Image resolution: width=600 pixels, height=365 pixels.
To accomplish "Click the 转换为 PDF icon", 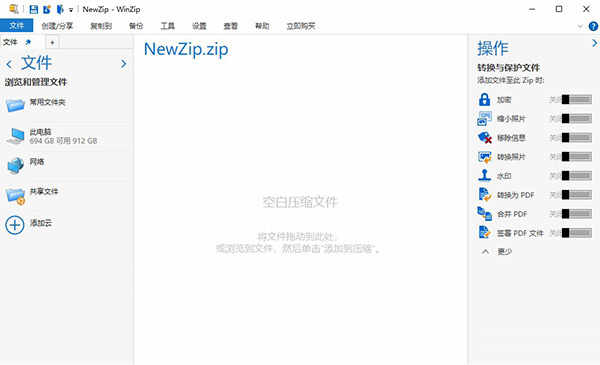I will [484, 195].
